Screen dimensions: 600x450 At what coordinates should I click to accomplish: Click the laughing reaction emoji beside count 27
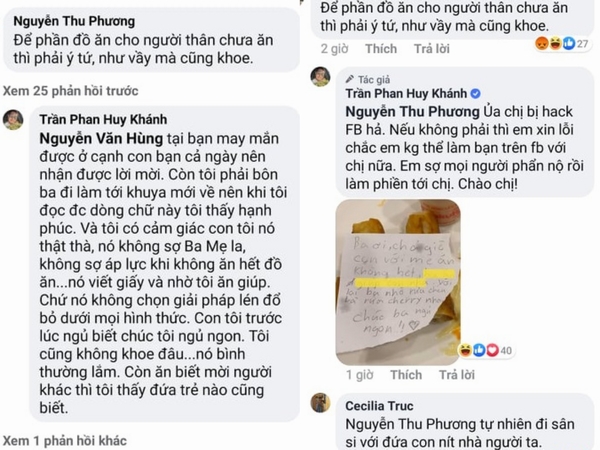(x=555, y=44)
